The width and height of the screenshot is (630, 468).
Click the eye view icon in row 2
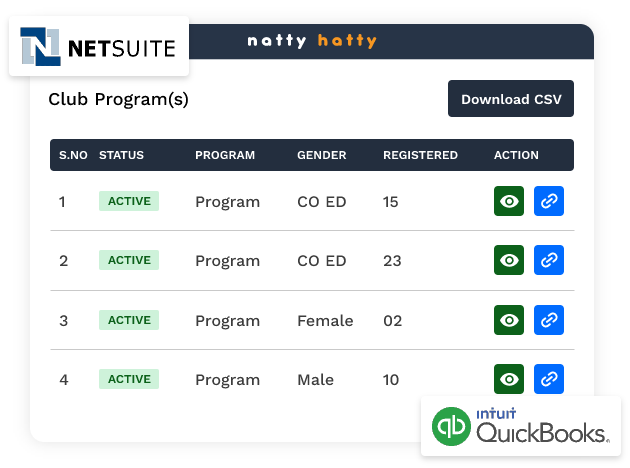coord(509,260)
